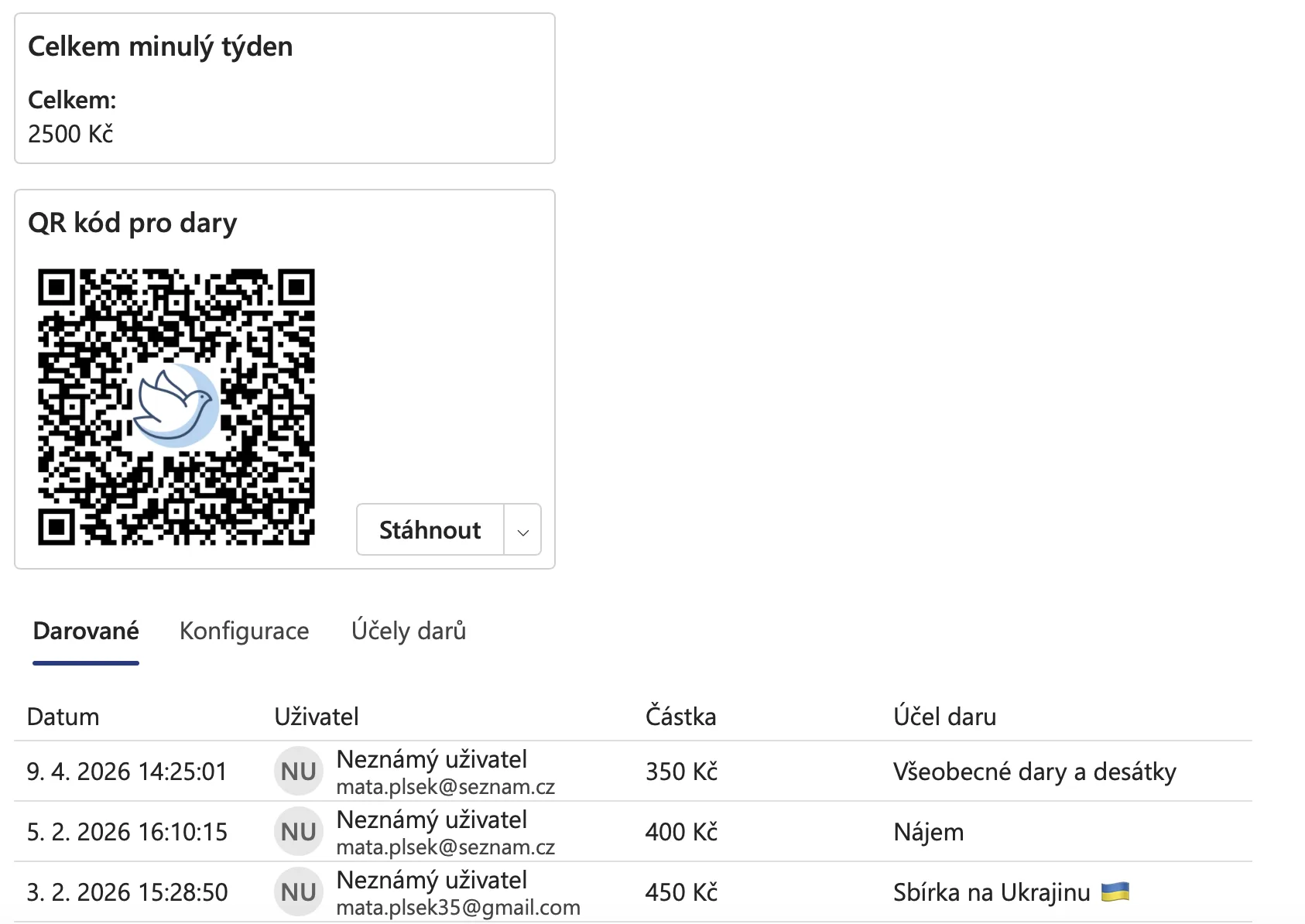The height and width of the screenshot is (924, 1305).
Task: Select the Účely darů tab
Action: click(409, 631)
